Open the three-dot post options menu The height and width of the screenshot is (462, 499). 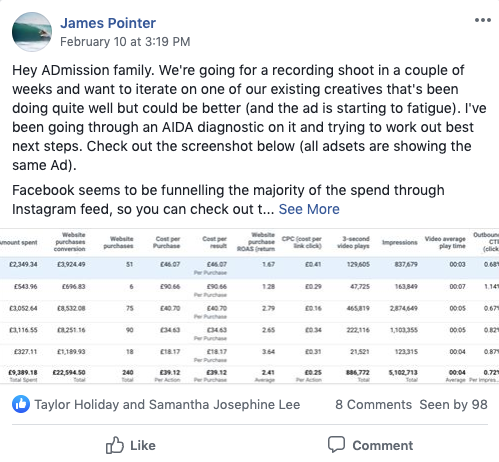click(x=483, y=20)
